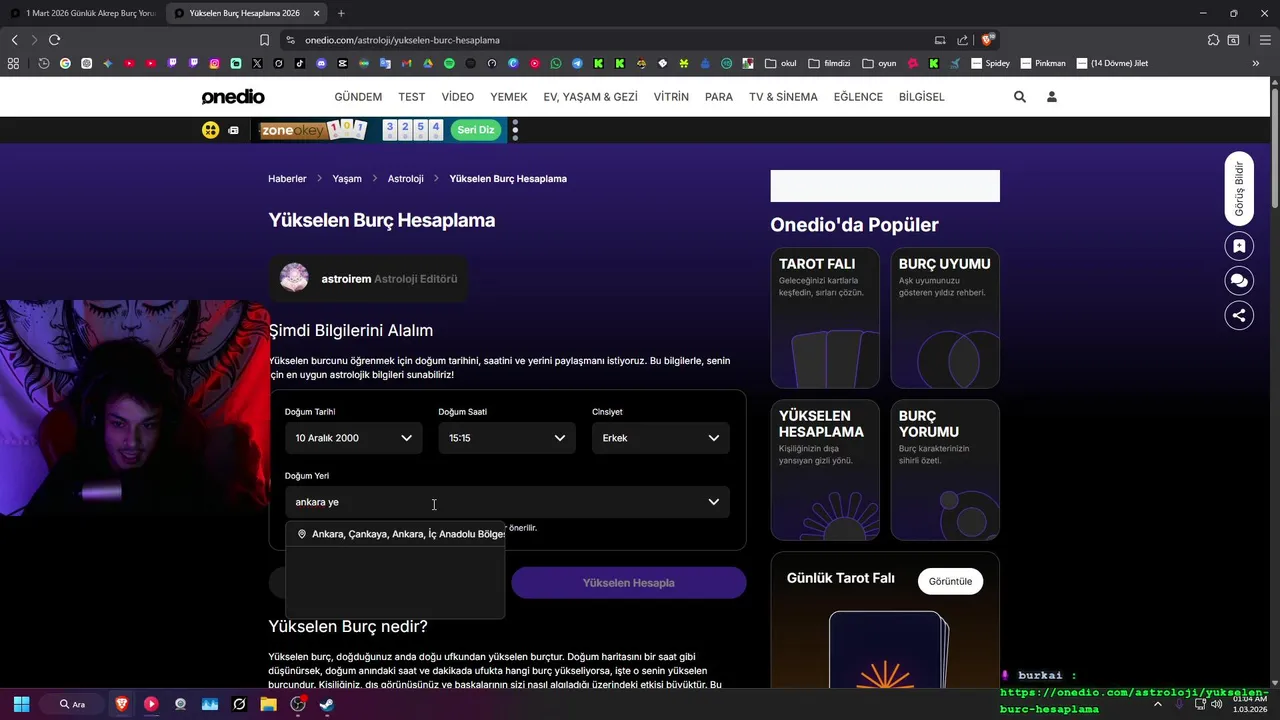The image size is (1280, 720).
Task: Show more bookmarks via double chevron
Action: tap(1255, 63)
